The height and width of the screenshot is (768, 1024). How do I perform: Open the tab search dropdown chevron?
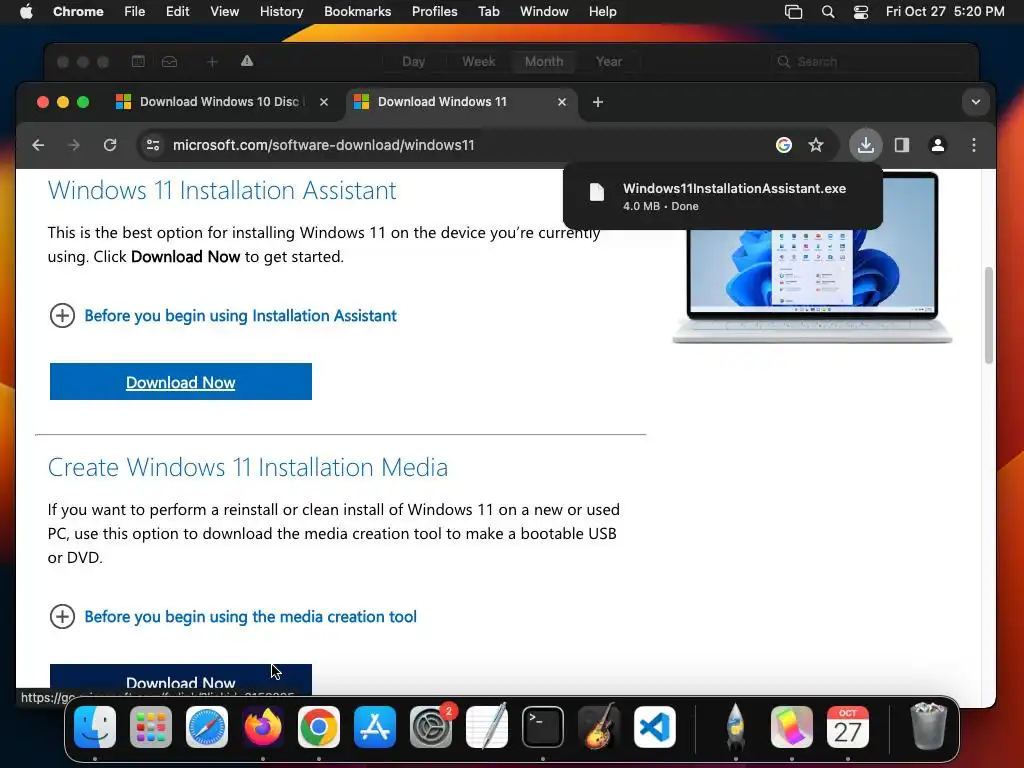pos(976,102)
